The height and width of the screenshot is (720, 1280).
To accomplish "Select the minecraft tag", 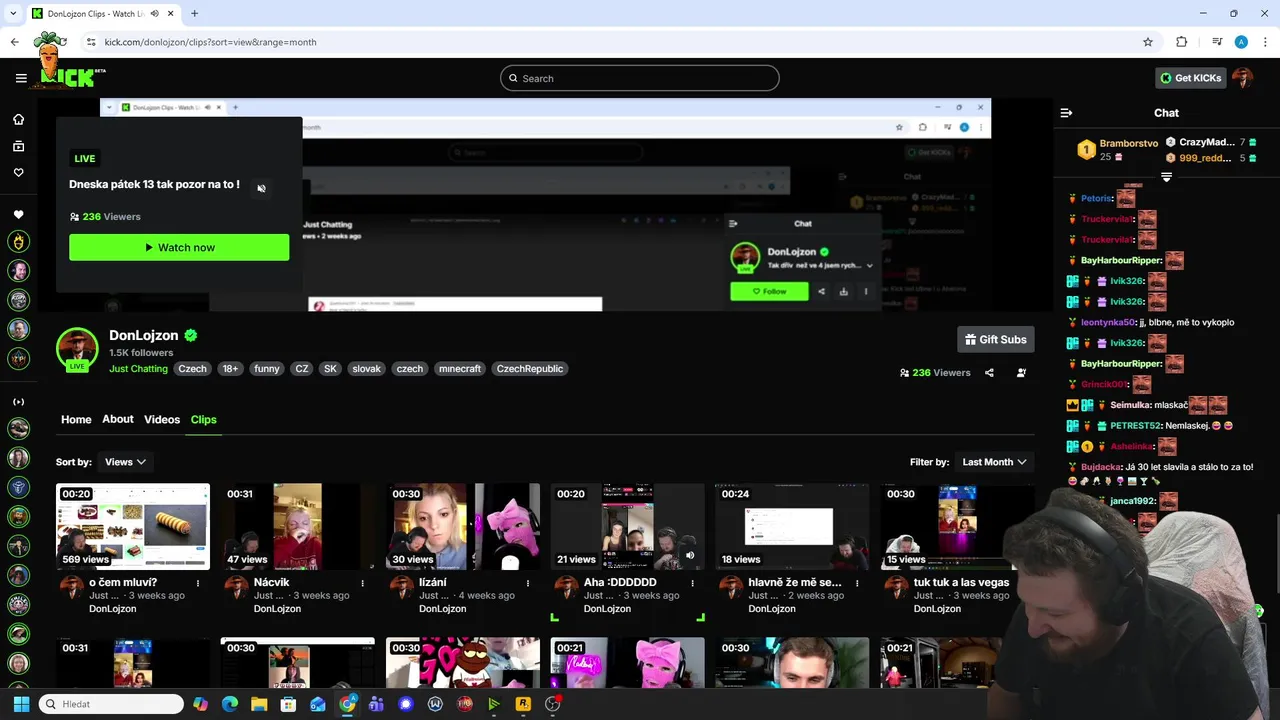I will tap(460, 369).
